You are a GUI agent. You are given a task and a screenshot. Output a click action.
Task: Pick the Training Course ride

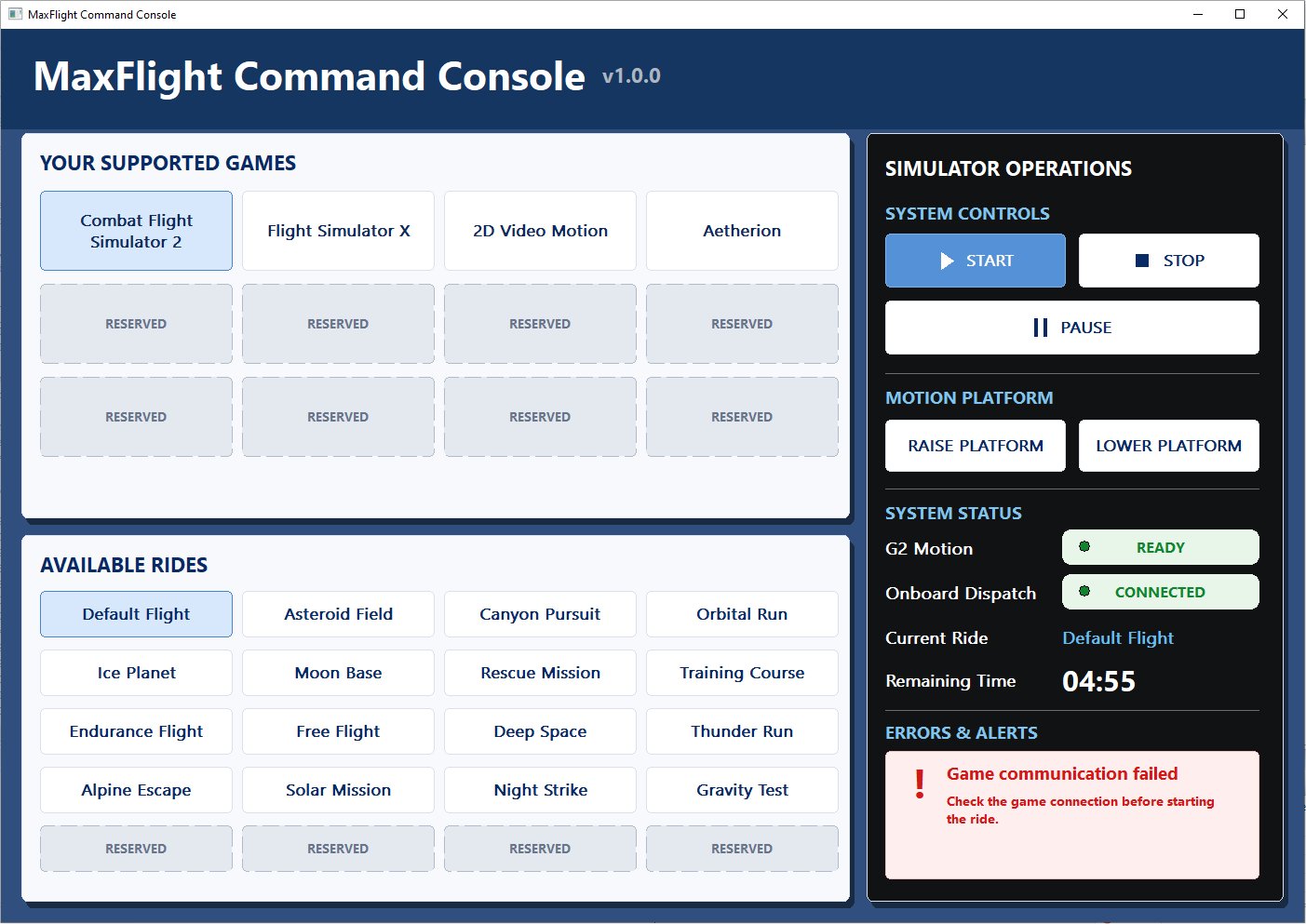click(x=742, y=673)
